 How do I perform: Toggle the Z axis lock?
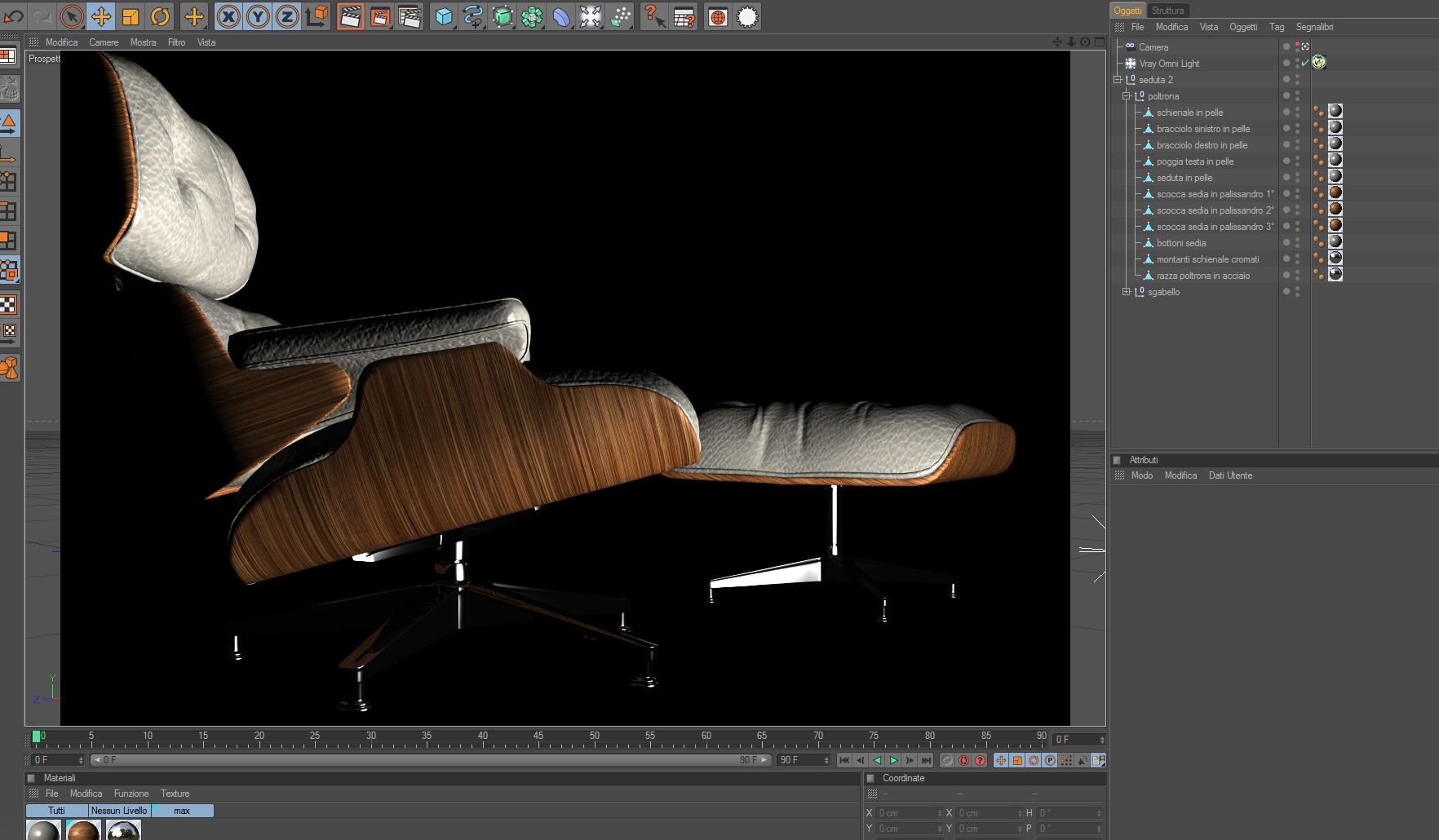[x=286, y=16]
